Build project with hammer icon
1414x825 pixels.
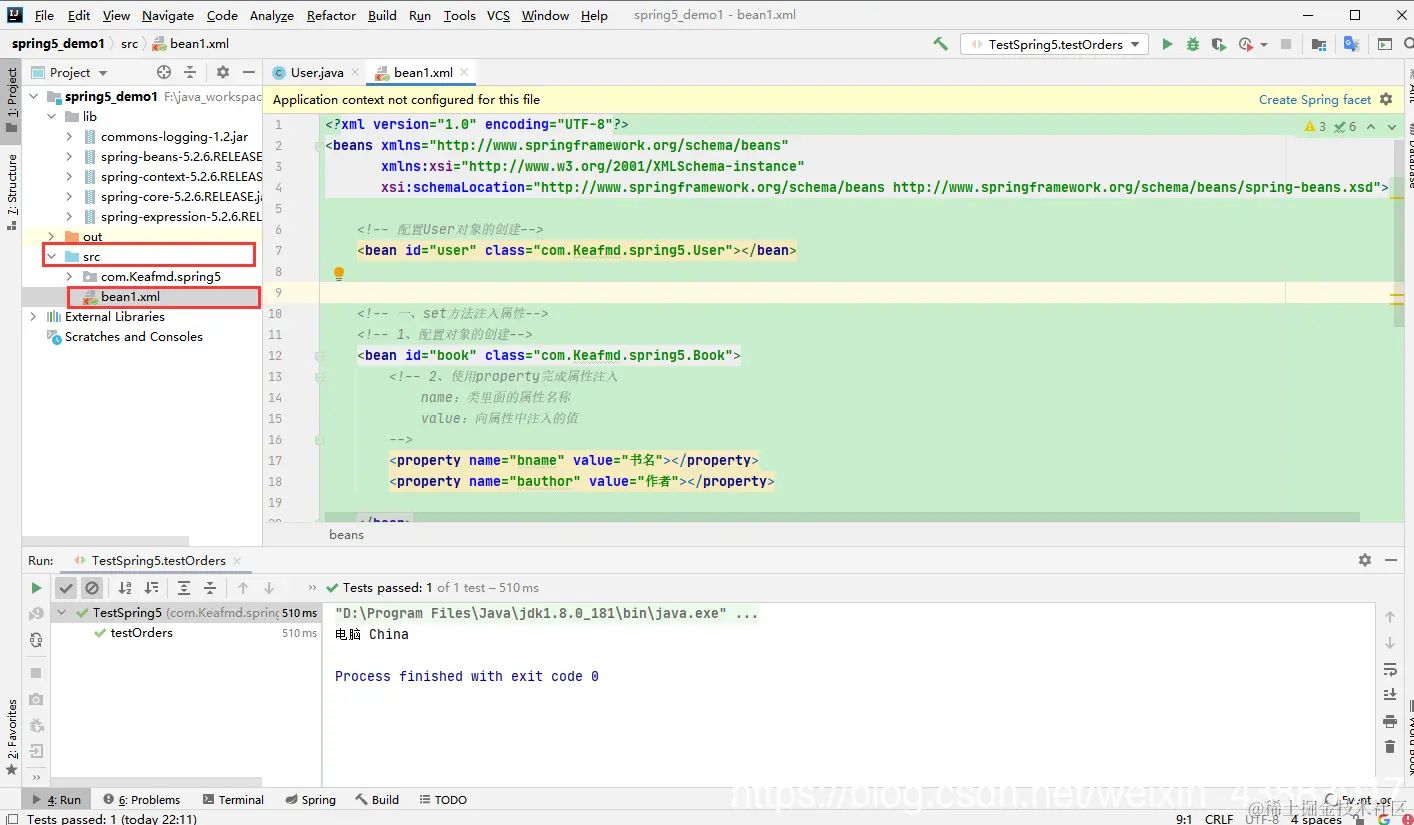[x=940, y=44]
